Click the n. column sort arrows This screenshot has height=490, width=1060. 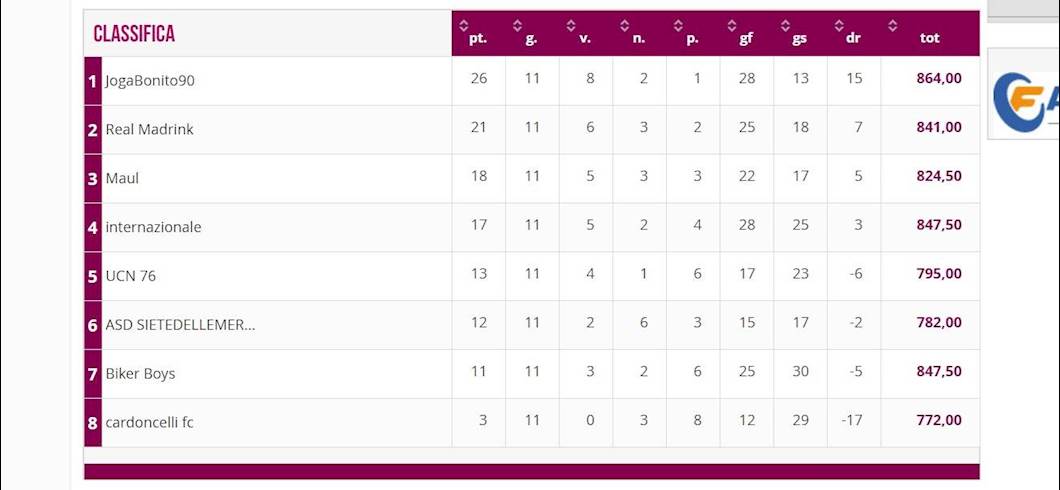(x=625, y=25)
